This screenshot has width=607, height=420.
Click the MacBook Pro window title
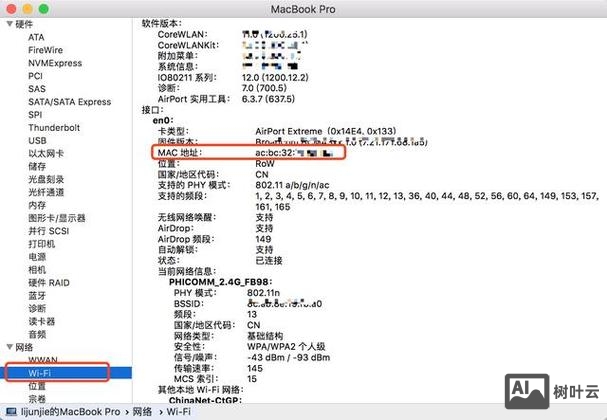(x=303, y=9)
